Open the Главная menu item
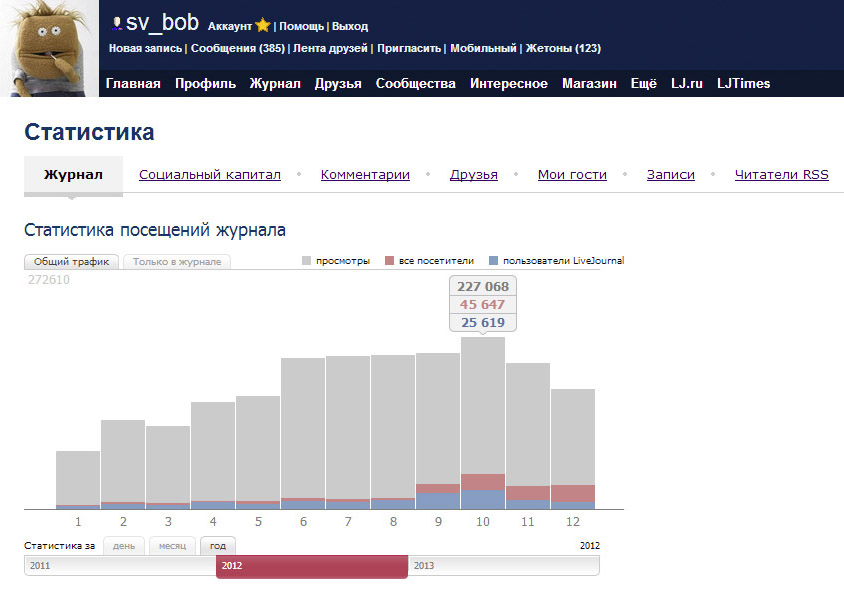 coord(133,83)
